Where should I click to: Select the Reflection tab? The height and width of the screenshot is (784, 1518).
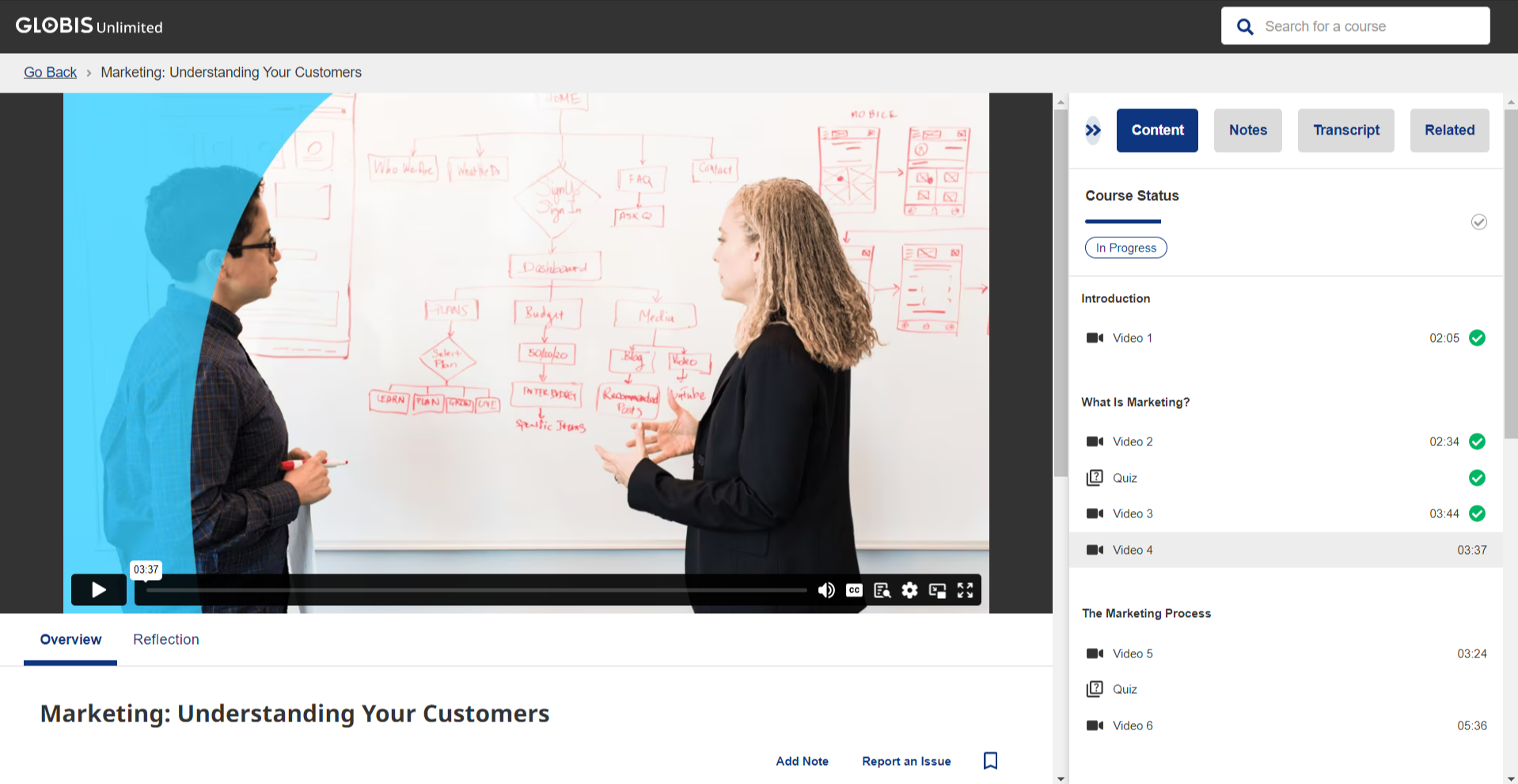click(x=166, y=639)
